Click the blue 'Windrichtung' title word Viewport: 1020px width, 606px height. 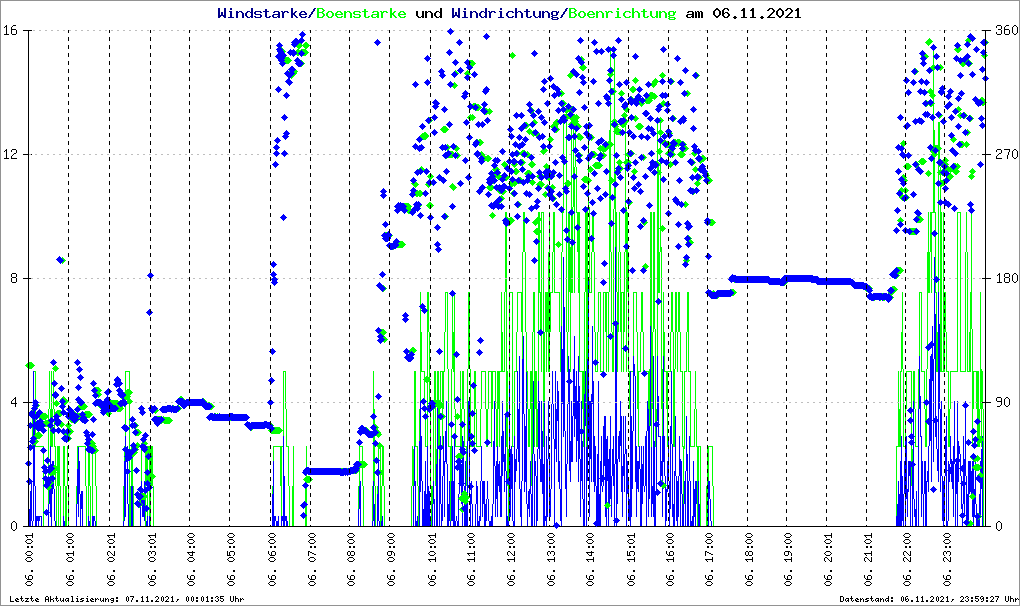(505, 13)
